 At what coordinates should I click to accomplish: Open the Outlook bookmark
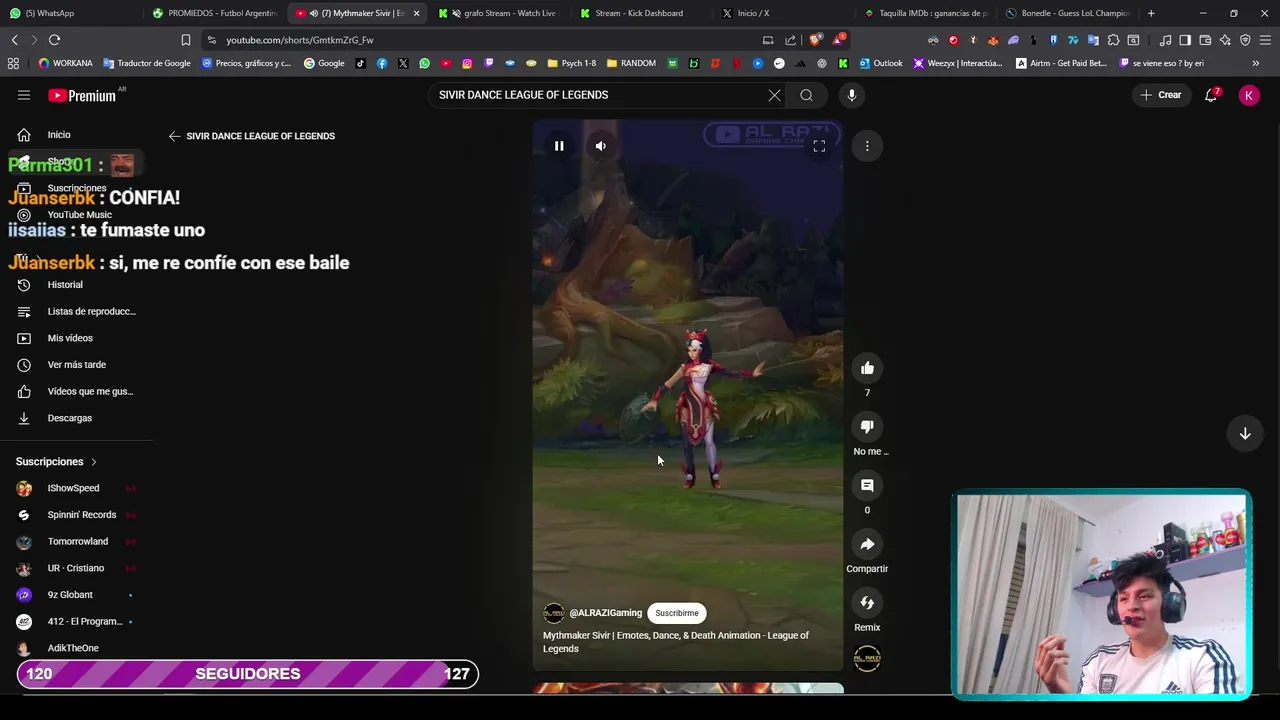880,63
